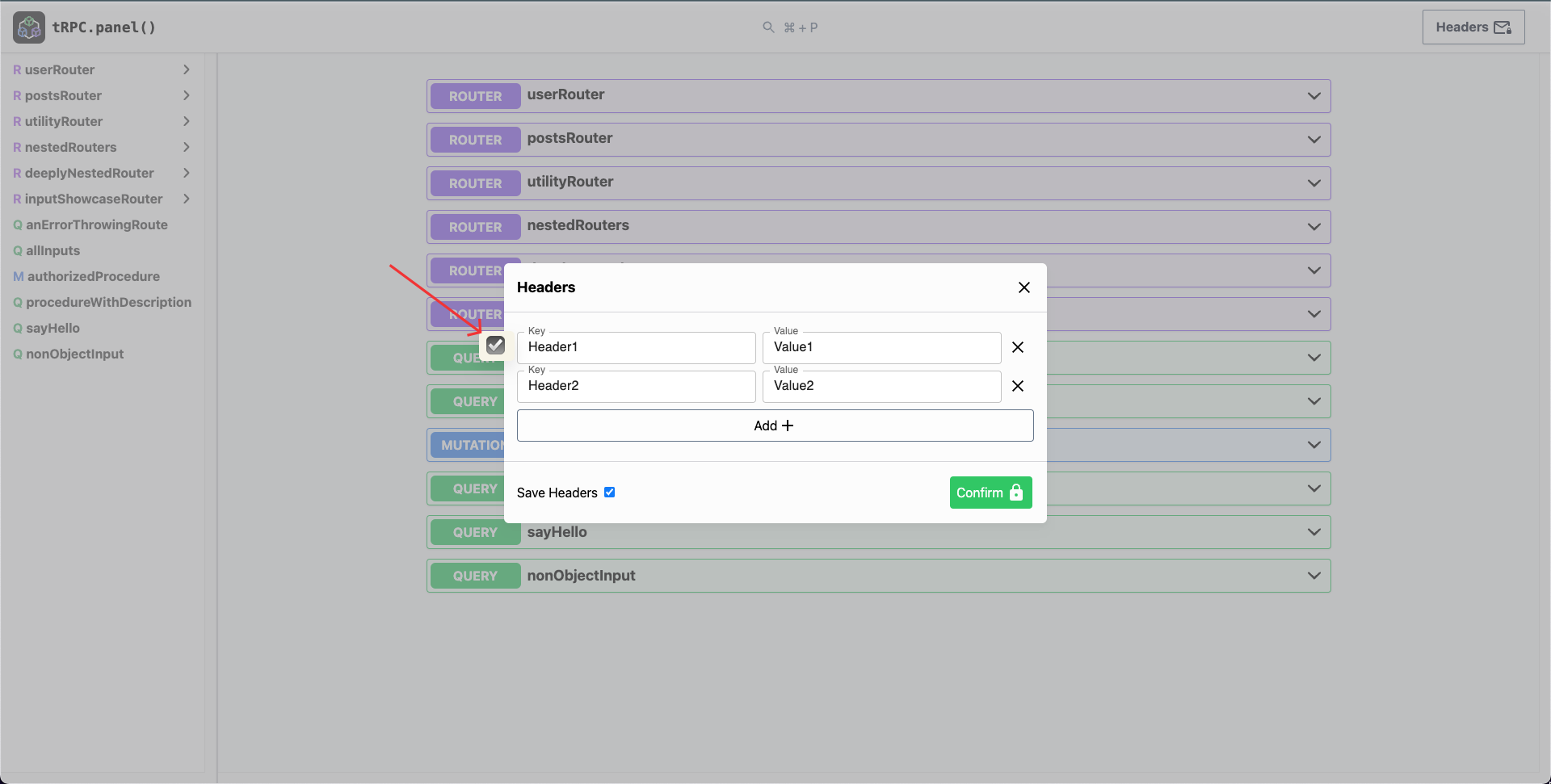Expand the nonObjectInput query chevron
This screenshot has height=784, width=1551.
click(x=1314, y=576)
